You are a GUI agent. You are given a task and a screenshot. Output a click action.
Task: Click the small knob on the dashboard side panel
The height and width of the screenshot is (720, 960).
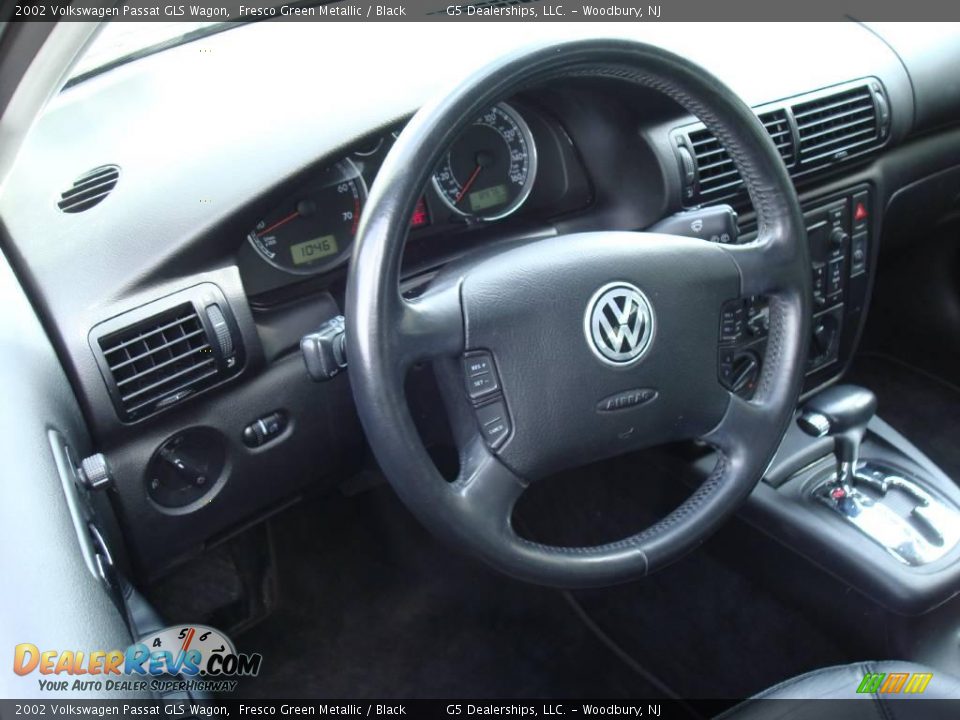(x=94, y=470)
